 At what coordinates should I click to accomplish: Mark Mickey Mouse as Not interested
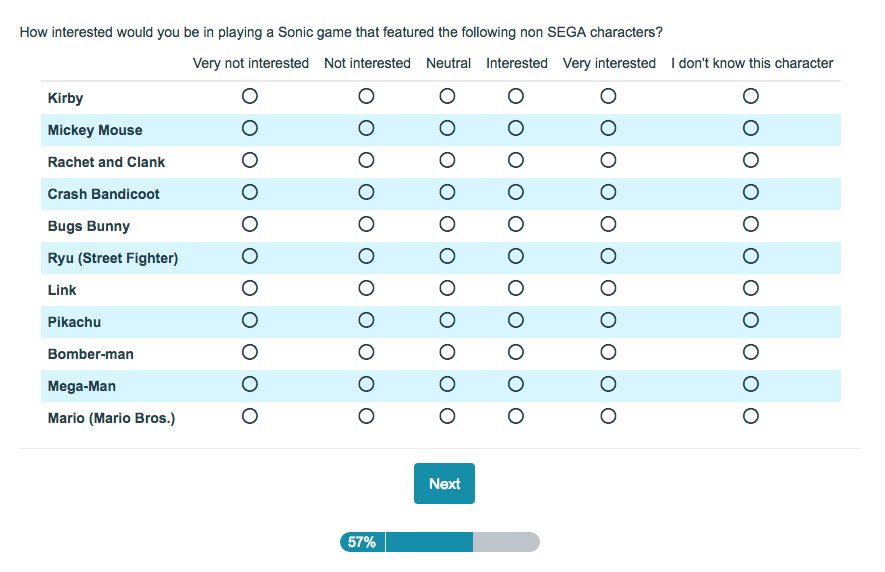click(x=366, y=128)
